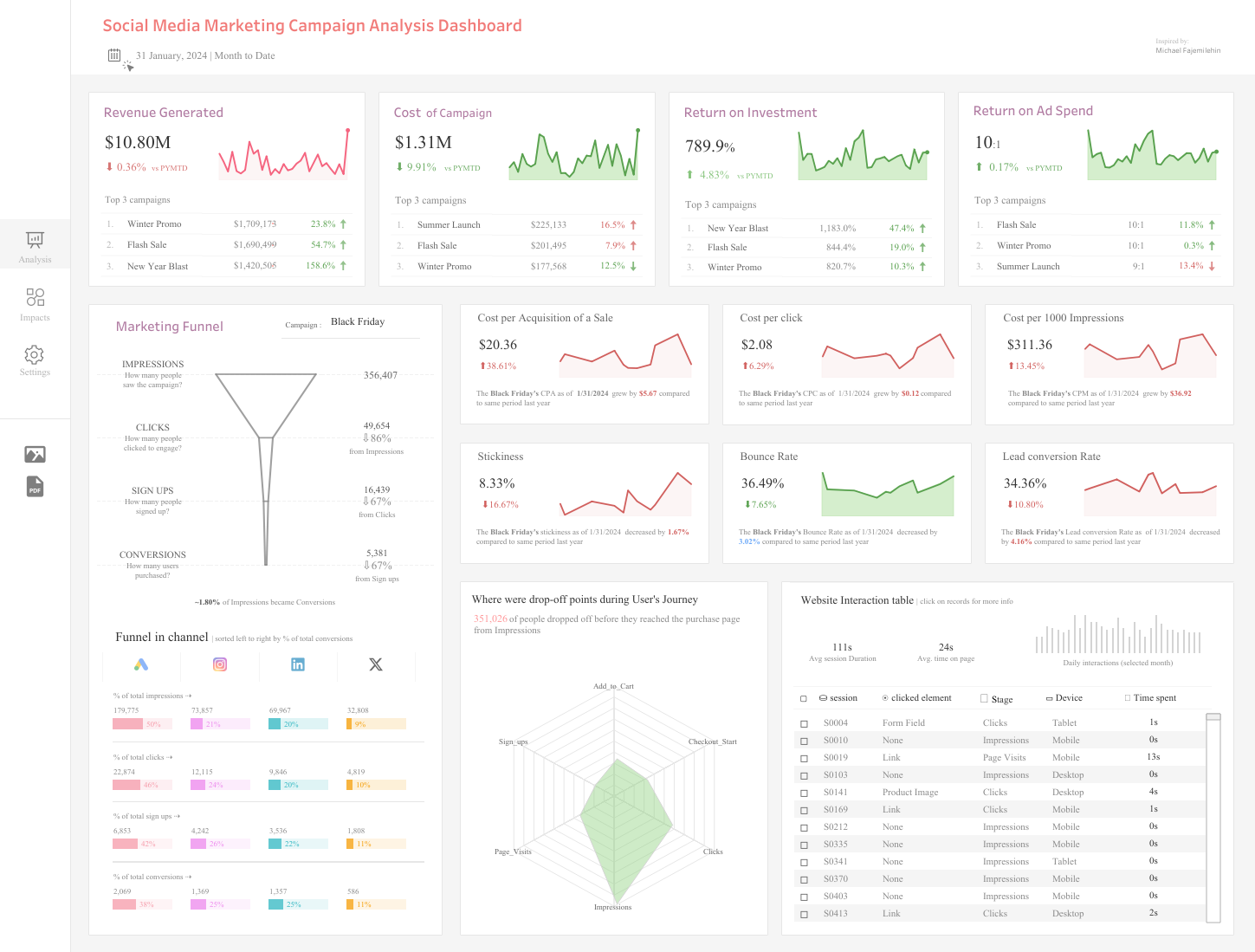Change the Month to Date period selector
Viewport: 1255px width, 952px height.
(x=245, y=55)
